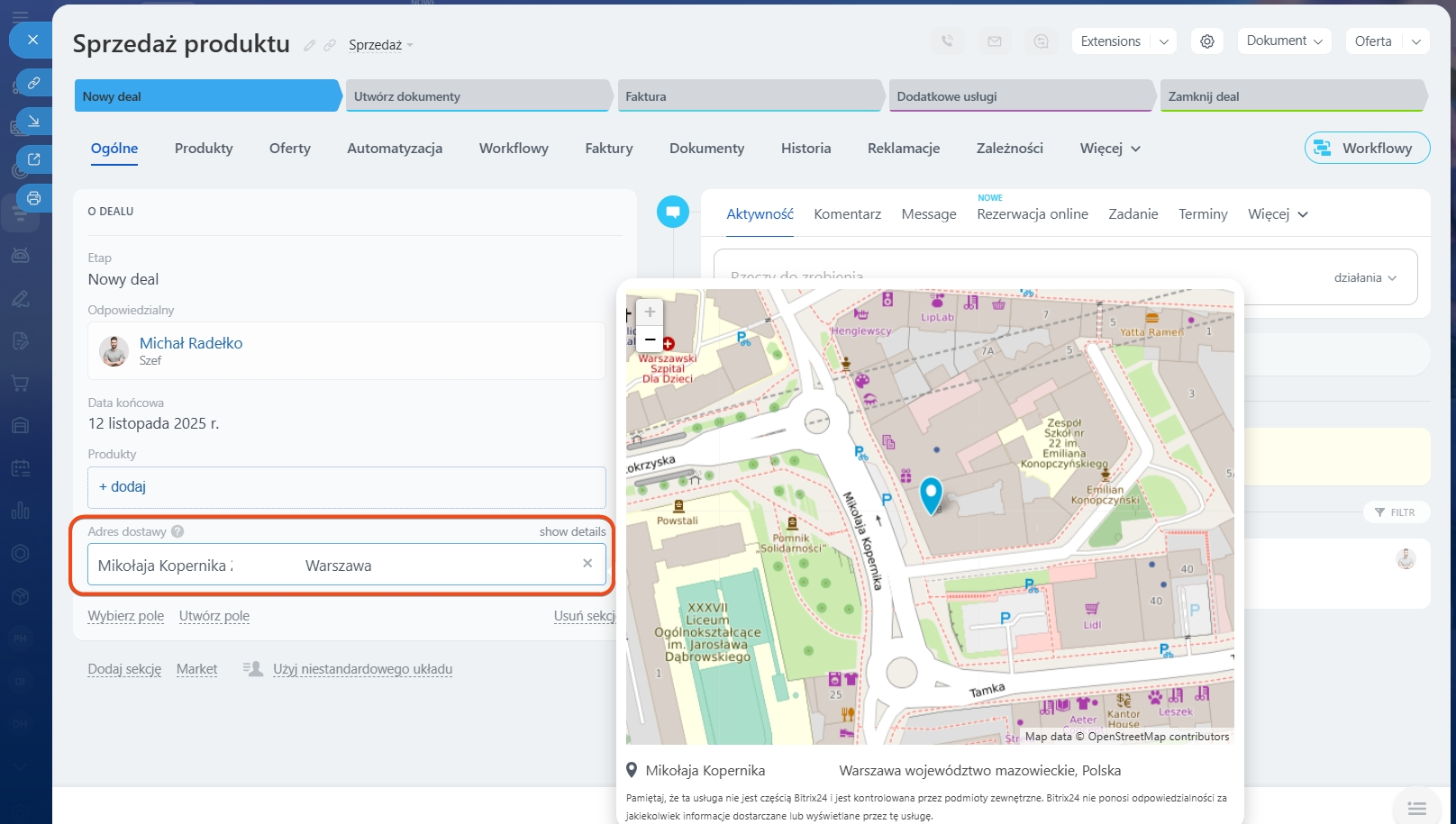
Task: Open the Extensions dropdown arrow
Action: tap(1164, 41)
